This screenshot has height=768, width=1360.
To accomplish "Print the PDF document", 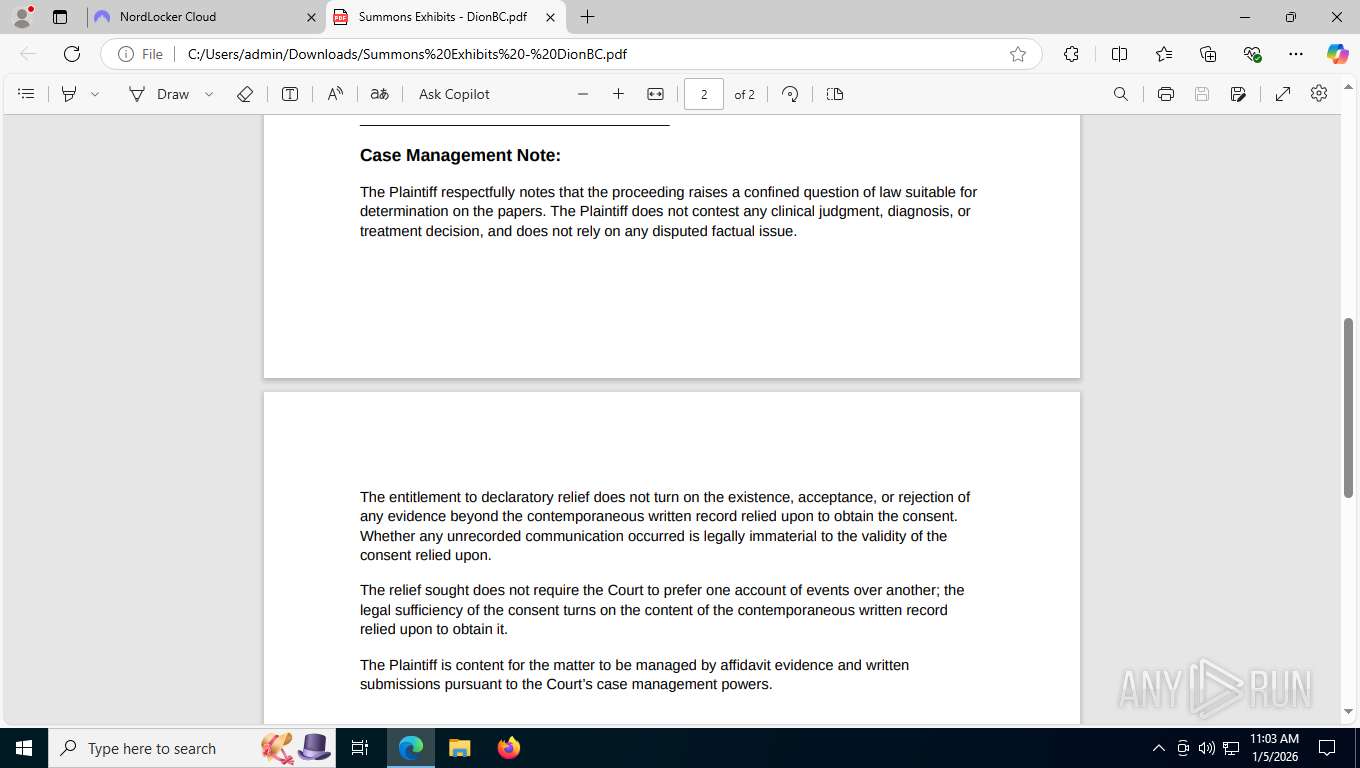I will (1165, 94).
